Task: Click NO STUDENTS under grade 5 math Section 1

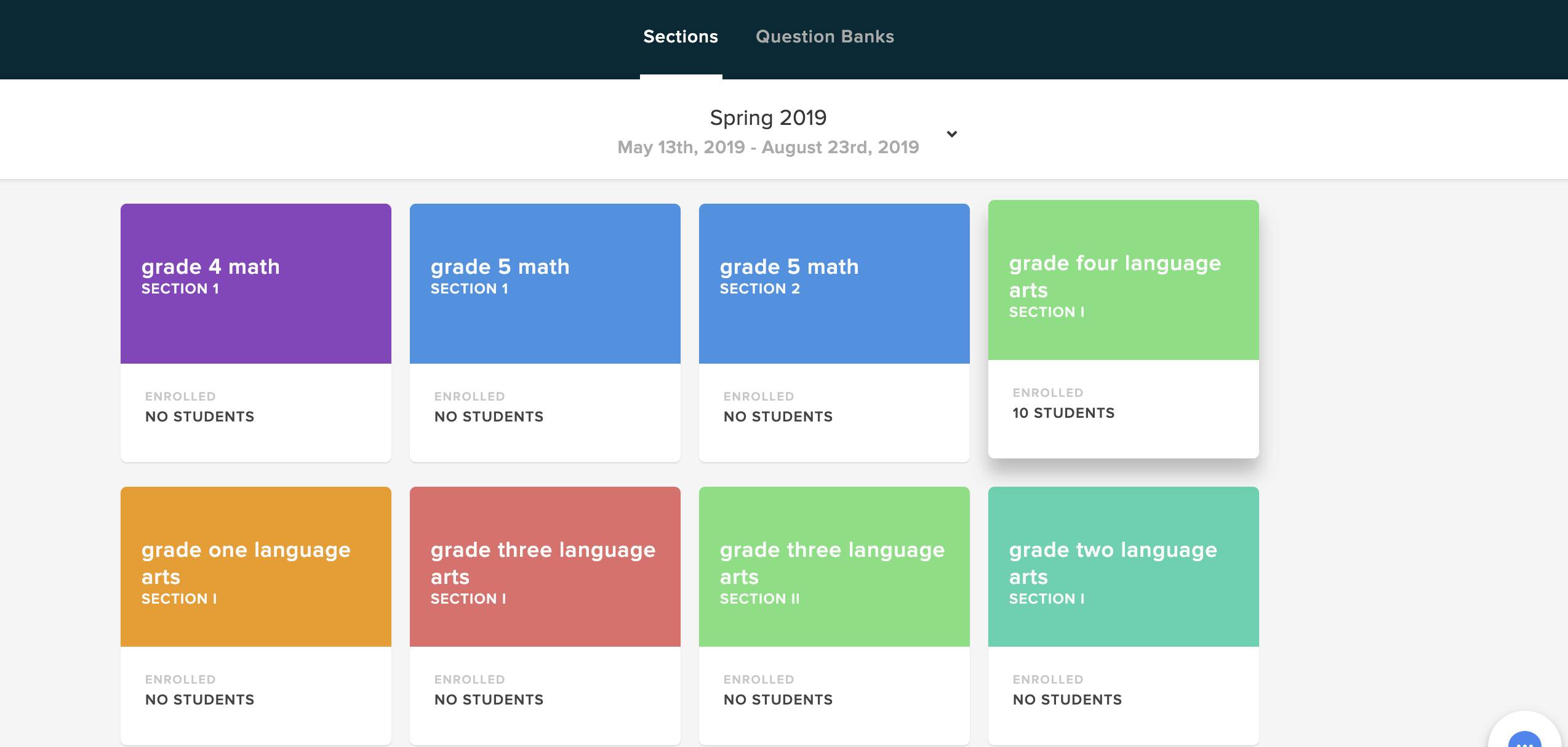Action: pos(489,417)
